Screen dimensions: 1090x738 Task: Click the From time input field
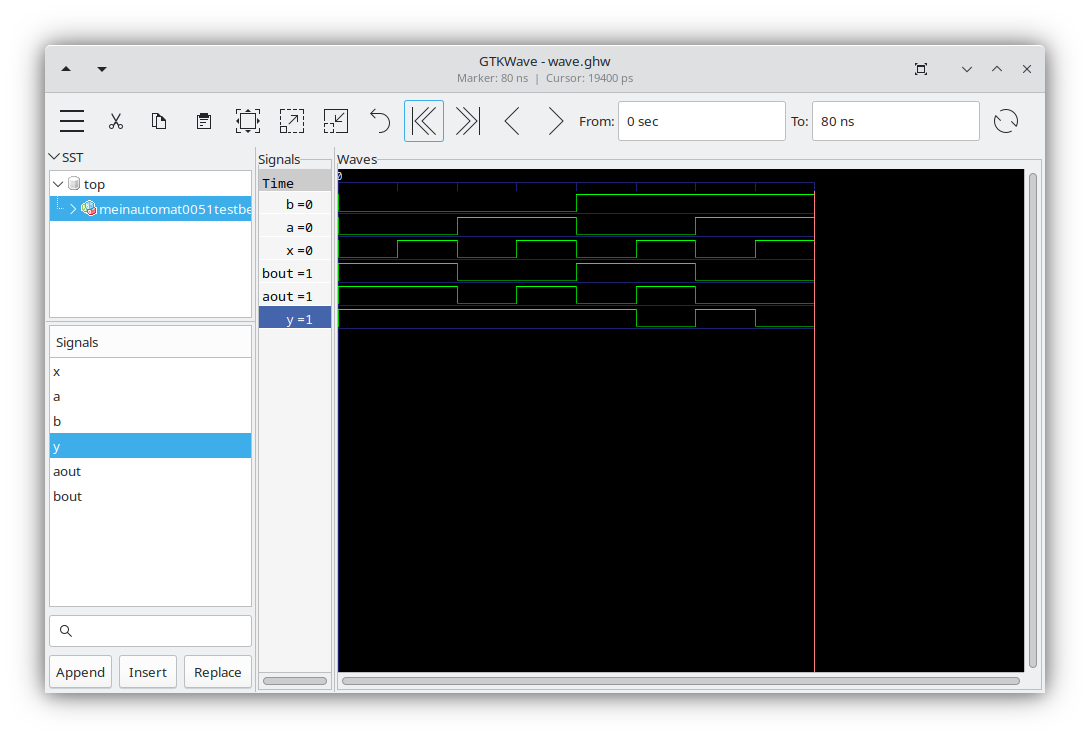coord(702,120)
